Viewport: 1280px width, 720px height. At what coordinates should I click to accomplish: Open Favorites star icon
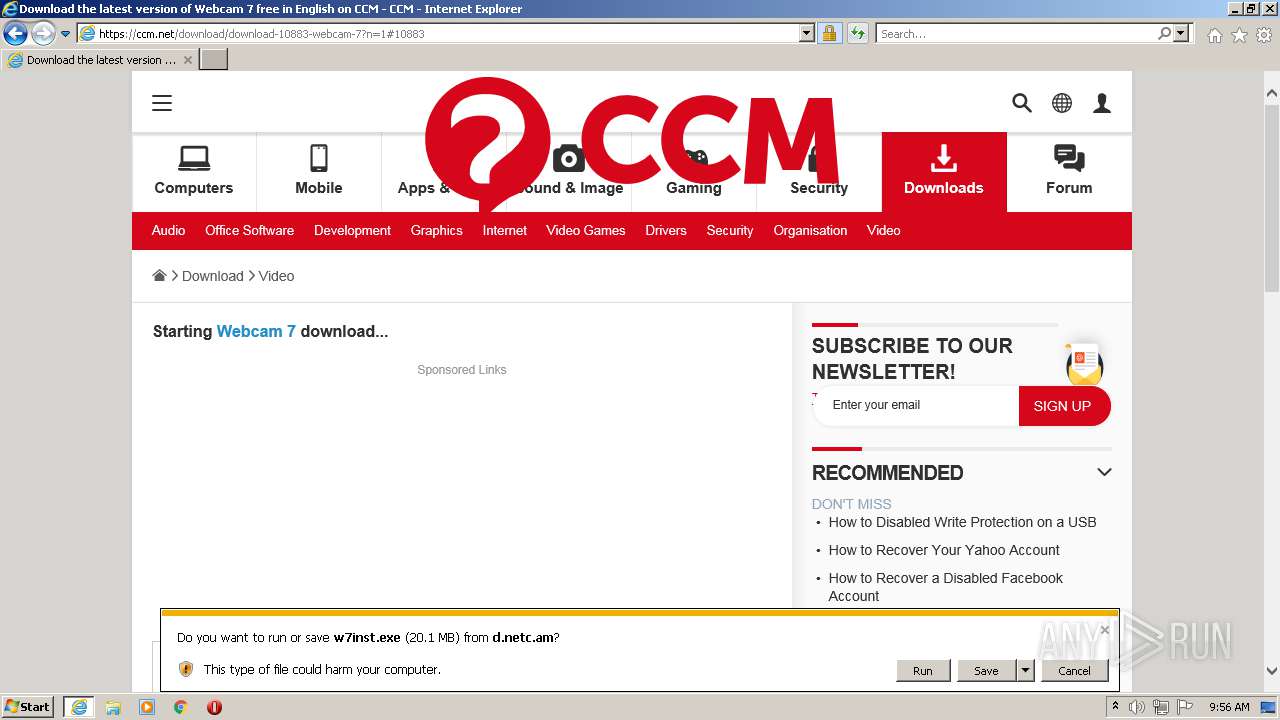pyautogui.click(x=1239, y=35)
